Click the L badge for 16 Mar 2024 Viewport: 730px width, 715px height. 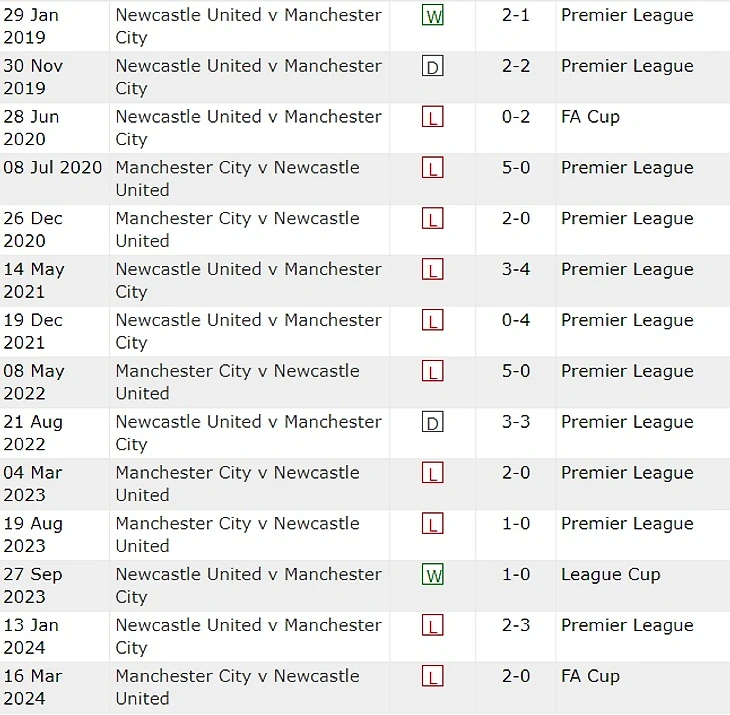433,676
